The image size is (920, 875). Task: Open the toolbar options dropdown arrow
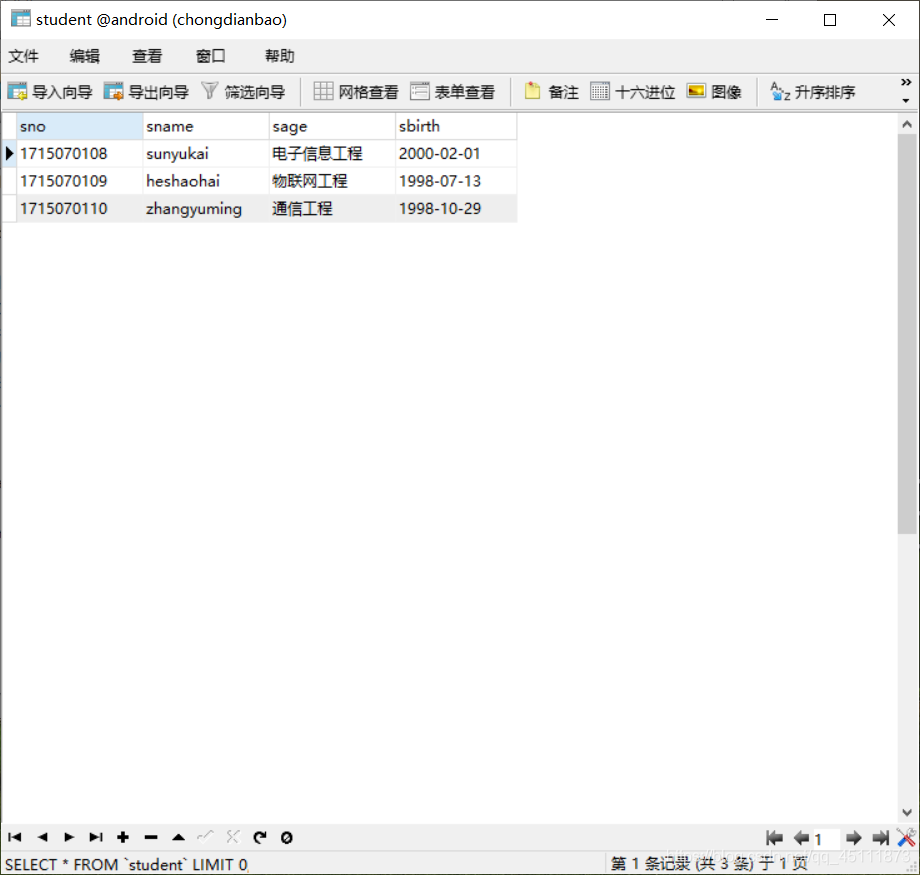click(x=906, y=101)
